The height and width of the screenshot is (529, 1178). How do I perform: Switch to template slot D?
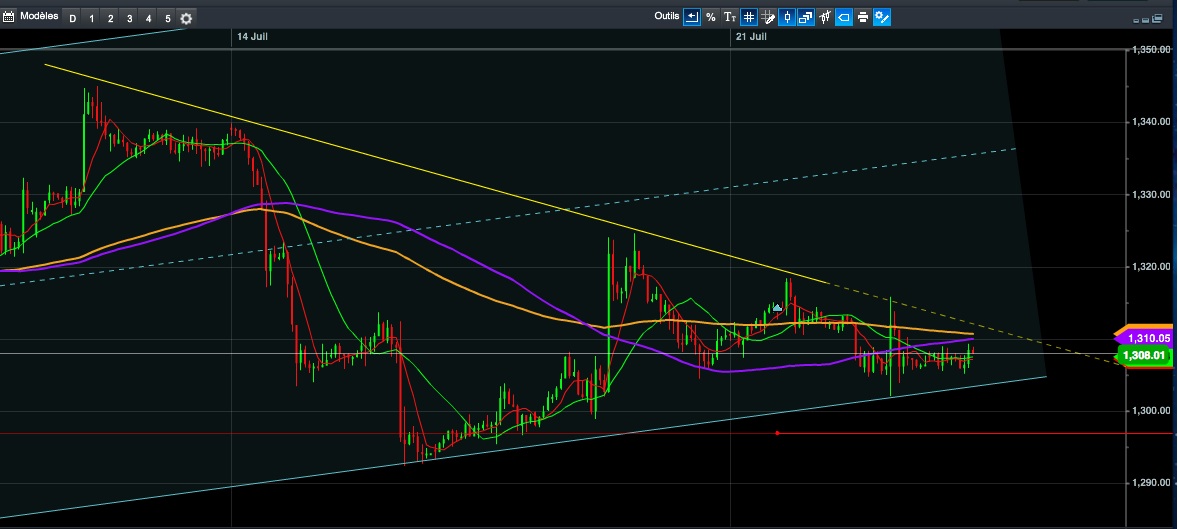[73, 18]
